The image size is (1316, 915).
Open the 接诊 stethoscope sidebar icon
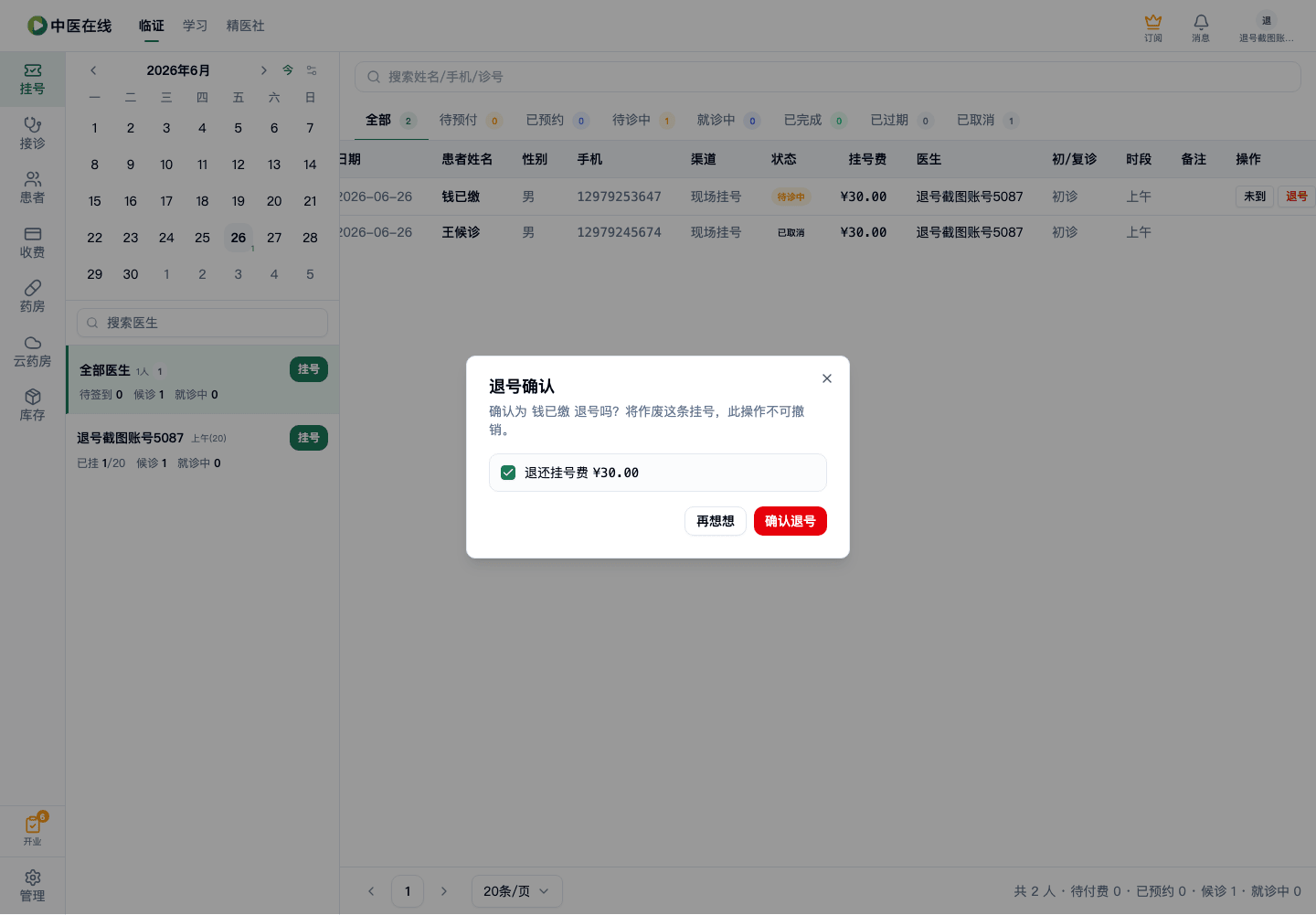(x=32, y=133)
